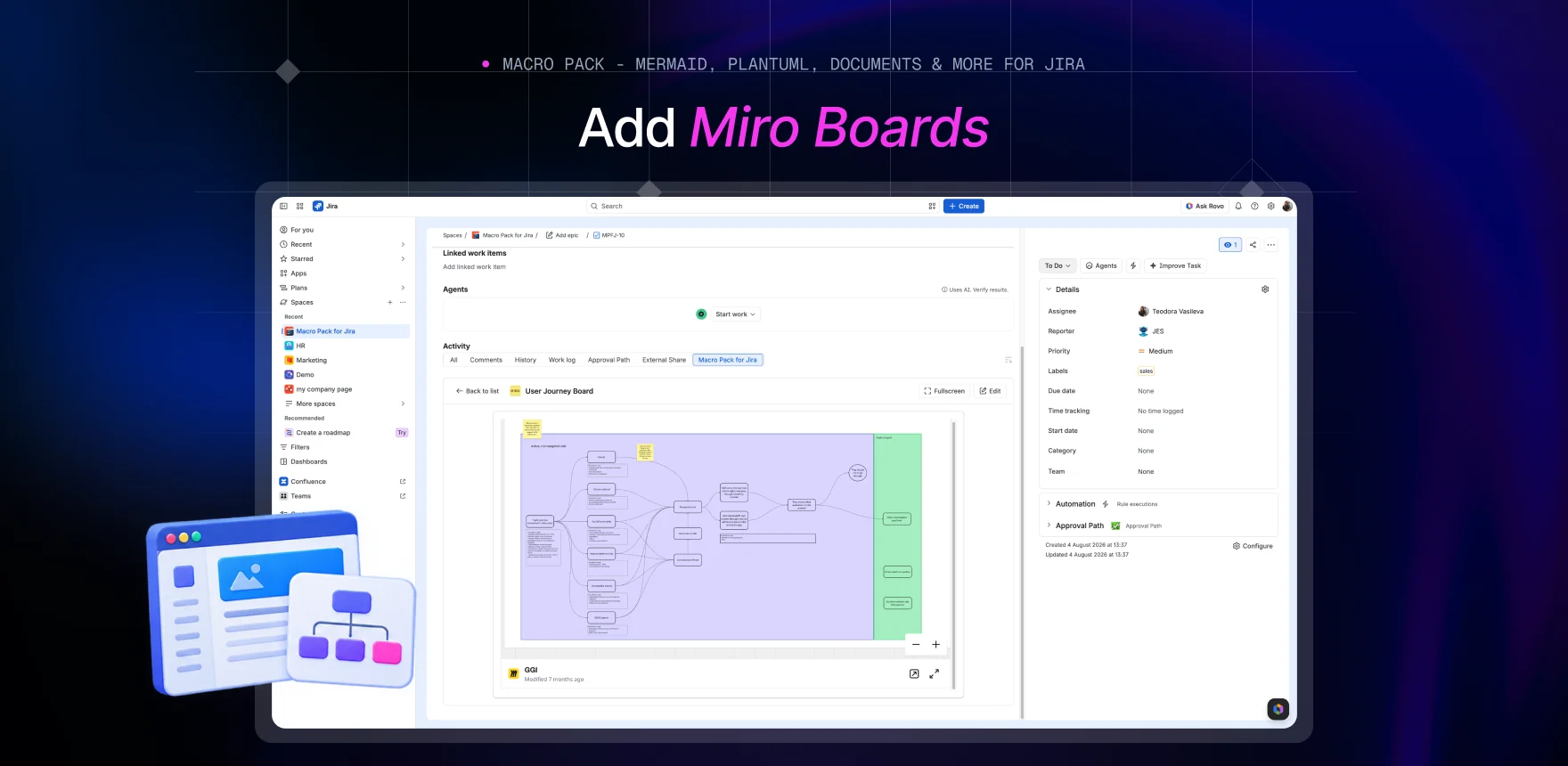
Task: Expand the Approval Path section
Action: click(1049, 526)
